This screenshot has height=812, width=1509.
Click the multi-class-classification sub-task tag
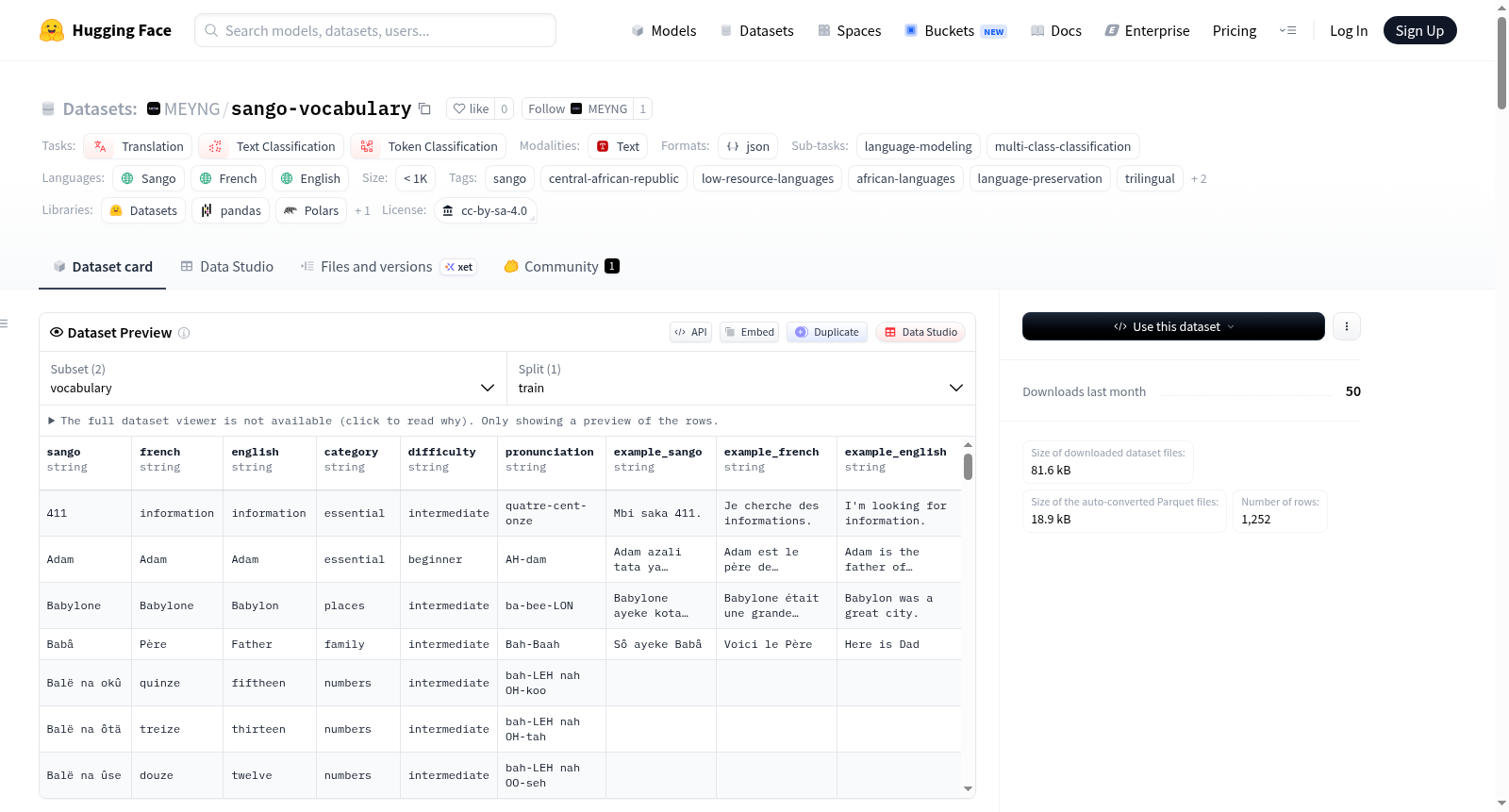pos(1063,146)
